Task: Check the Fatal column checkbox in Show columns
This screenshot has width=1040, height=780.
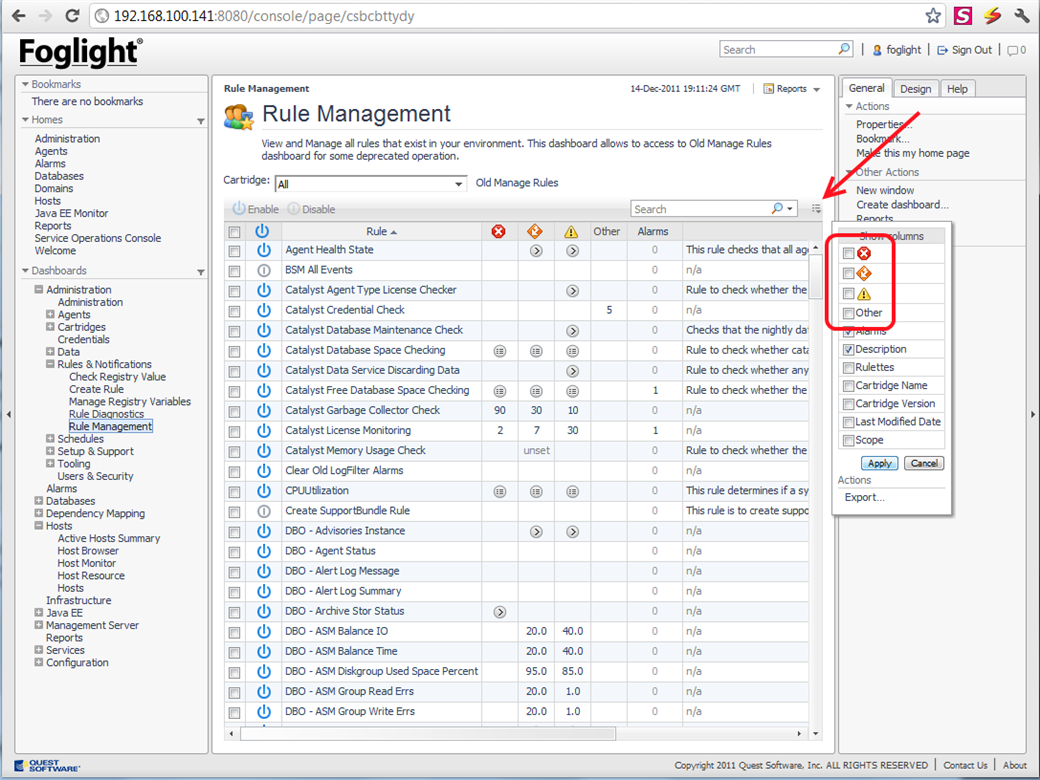Action: coord(848,253)
